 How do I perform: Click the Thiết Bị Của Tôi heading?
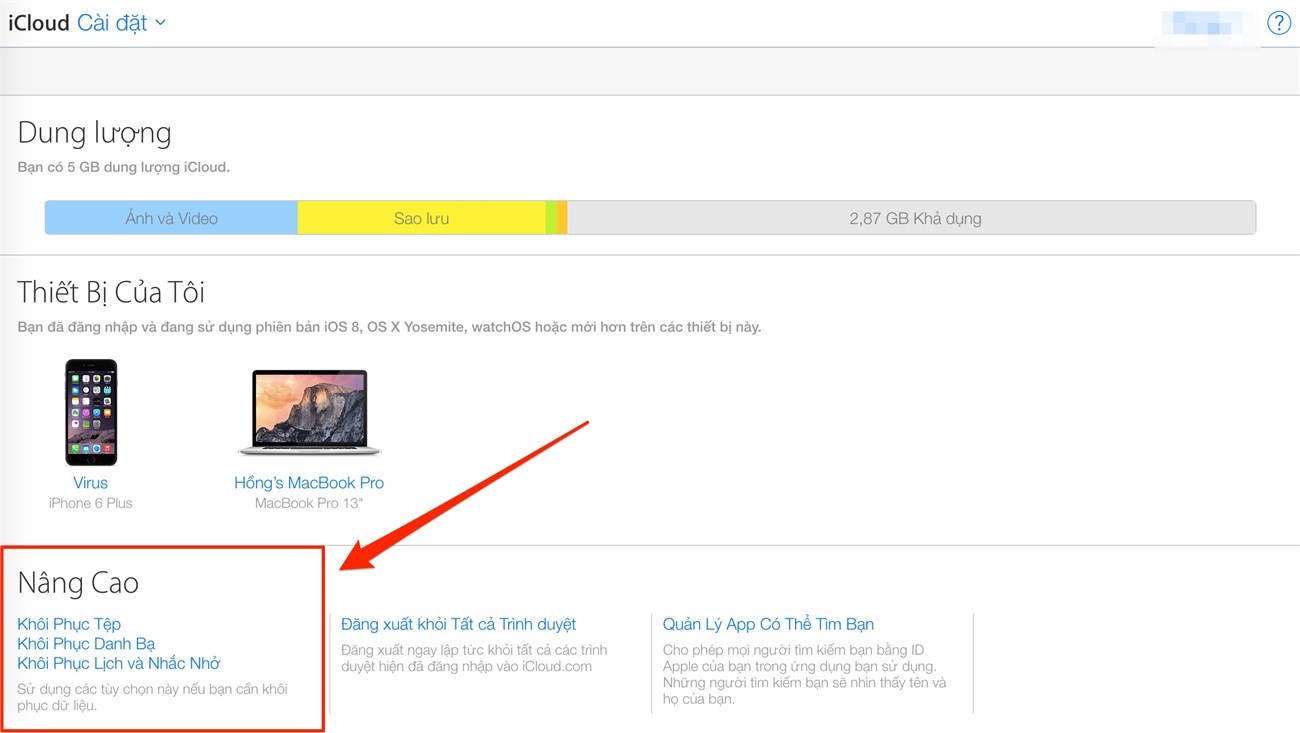pyautogui.click(x=111, y=293)
